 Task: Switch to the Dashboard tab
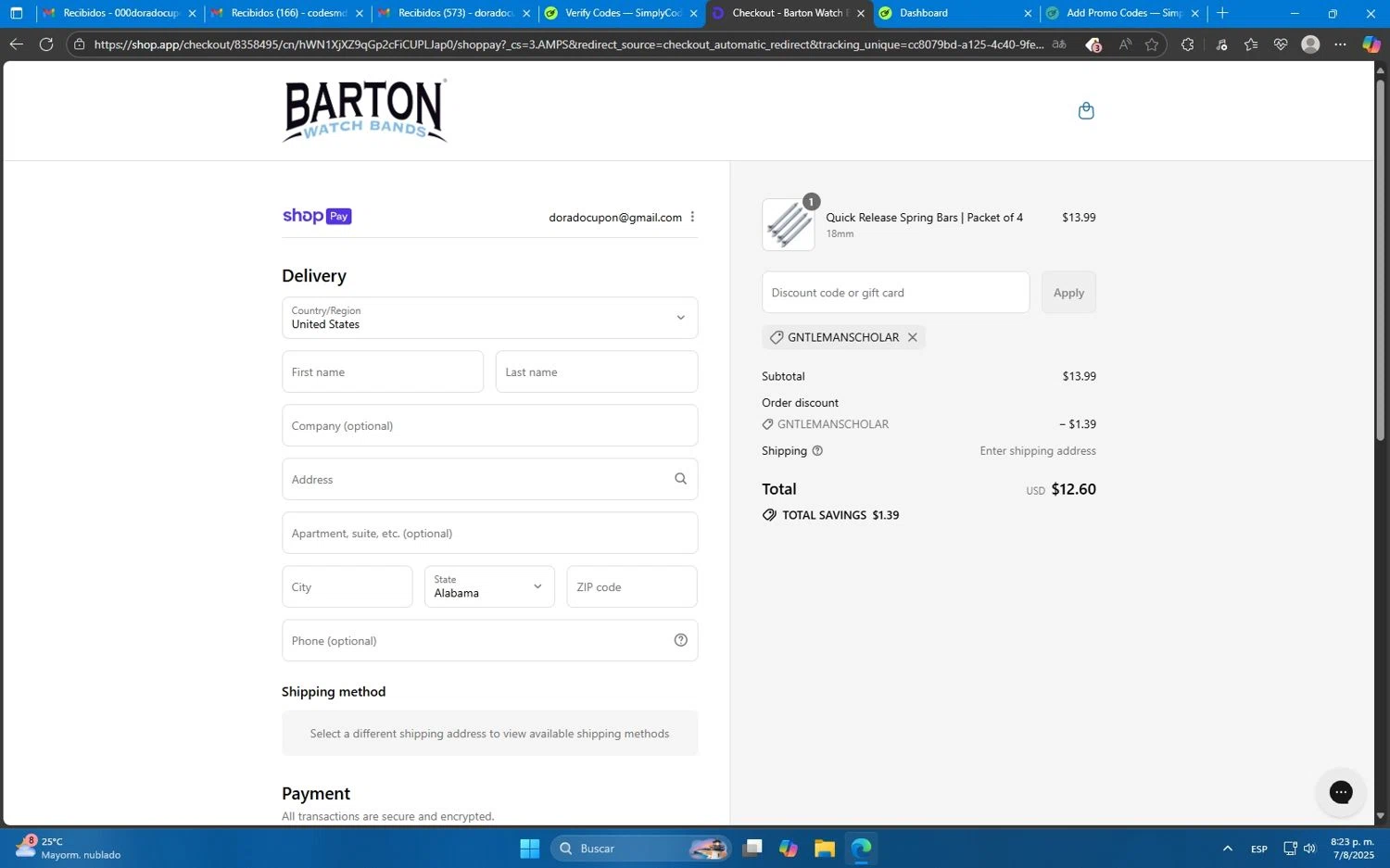click(954, 13)
